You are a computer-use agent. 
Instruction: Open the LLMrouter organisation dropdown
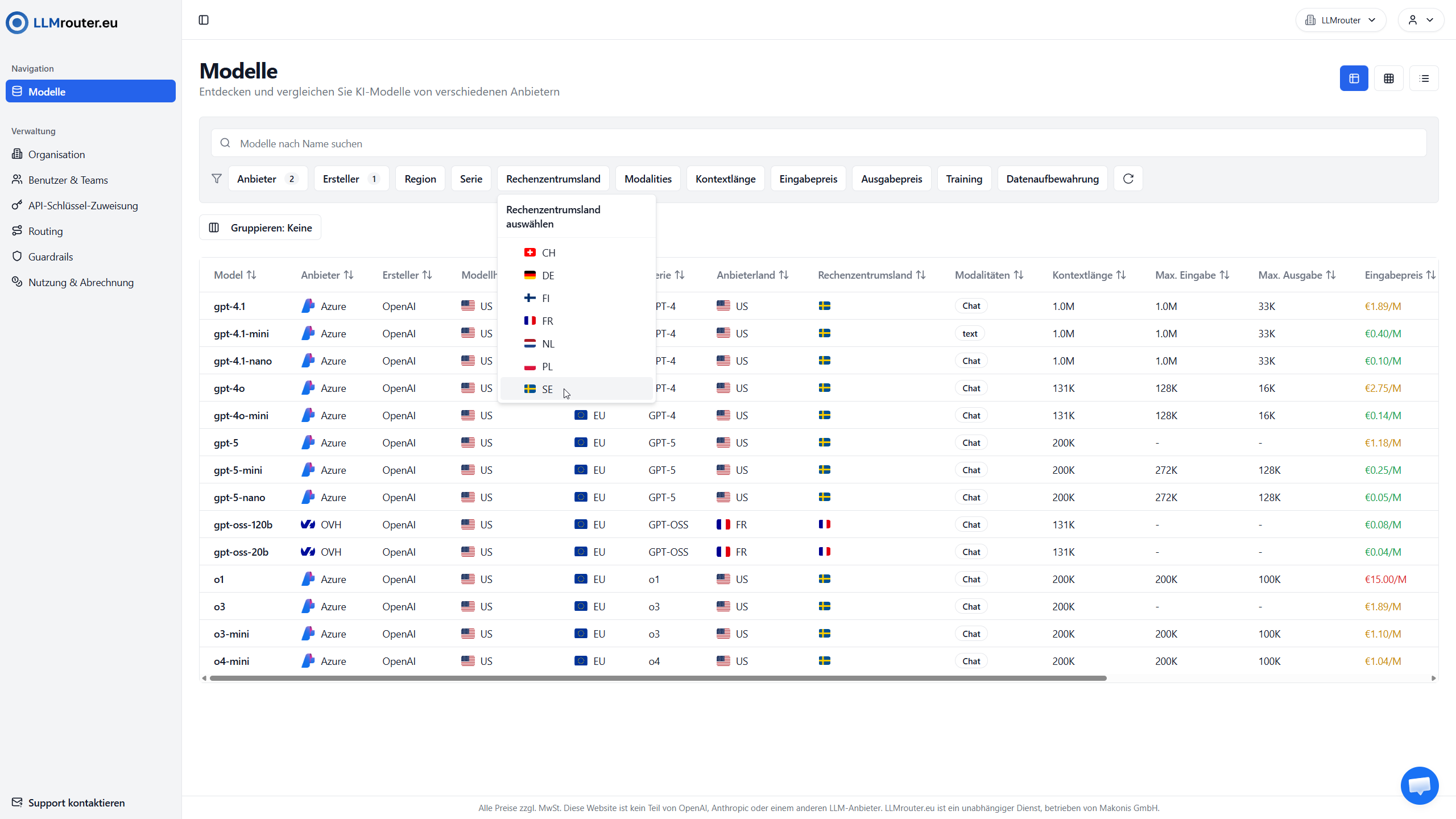[x=1341, y=20]
